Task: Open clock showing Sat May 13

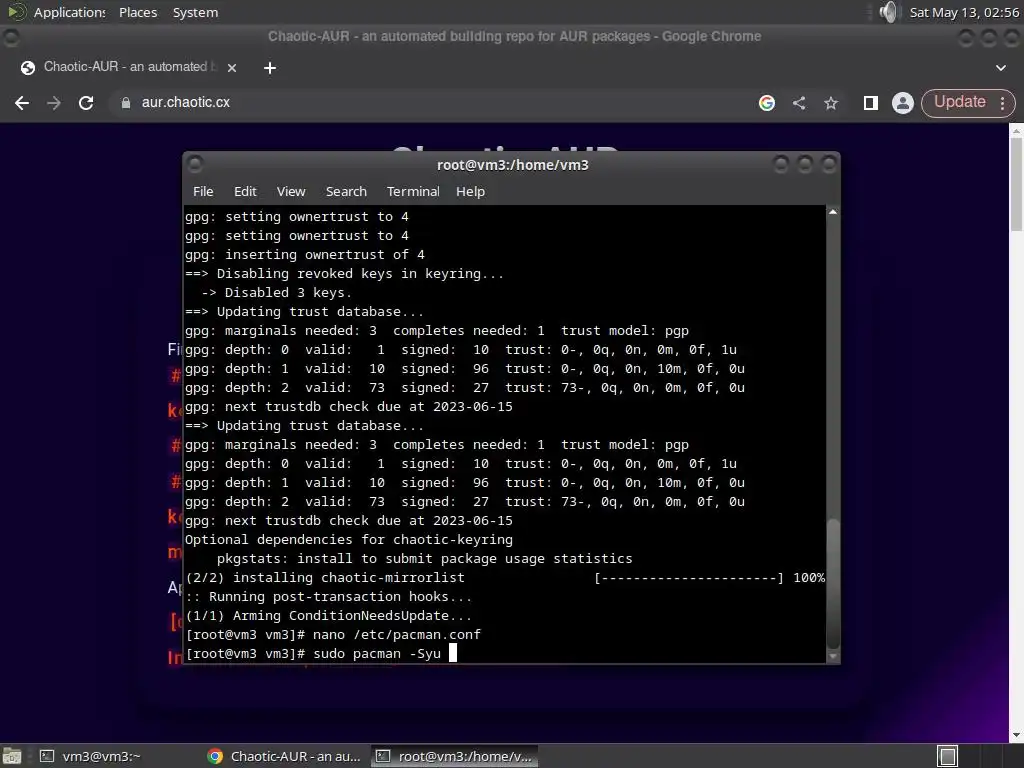Action: [x=964, y=12]
